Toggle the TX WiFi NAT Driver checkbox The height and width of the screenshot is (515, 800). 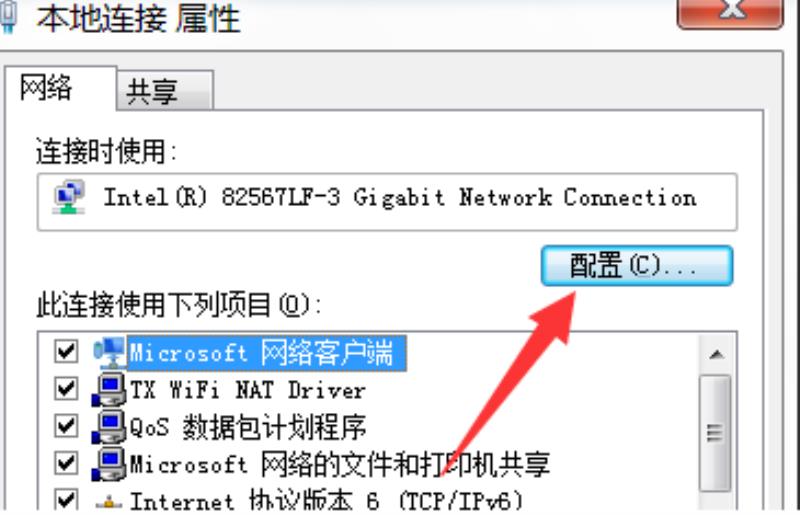[66, 389]
